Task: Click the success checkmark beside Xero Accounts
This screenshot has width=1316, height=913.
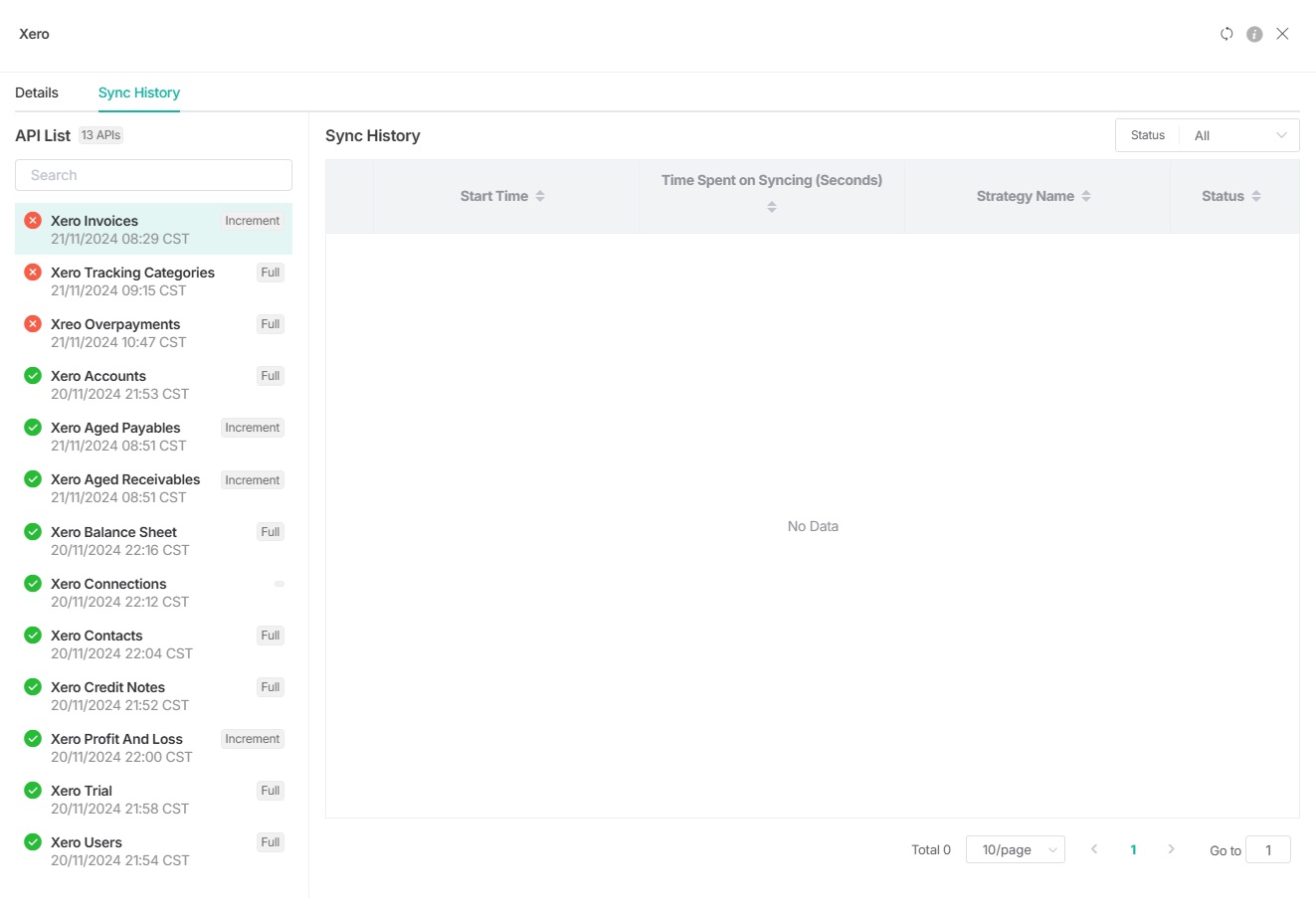Action: coord(33,376)
